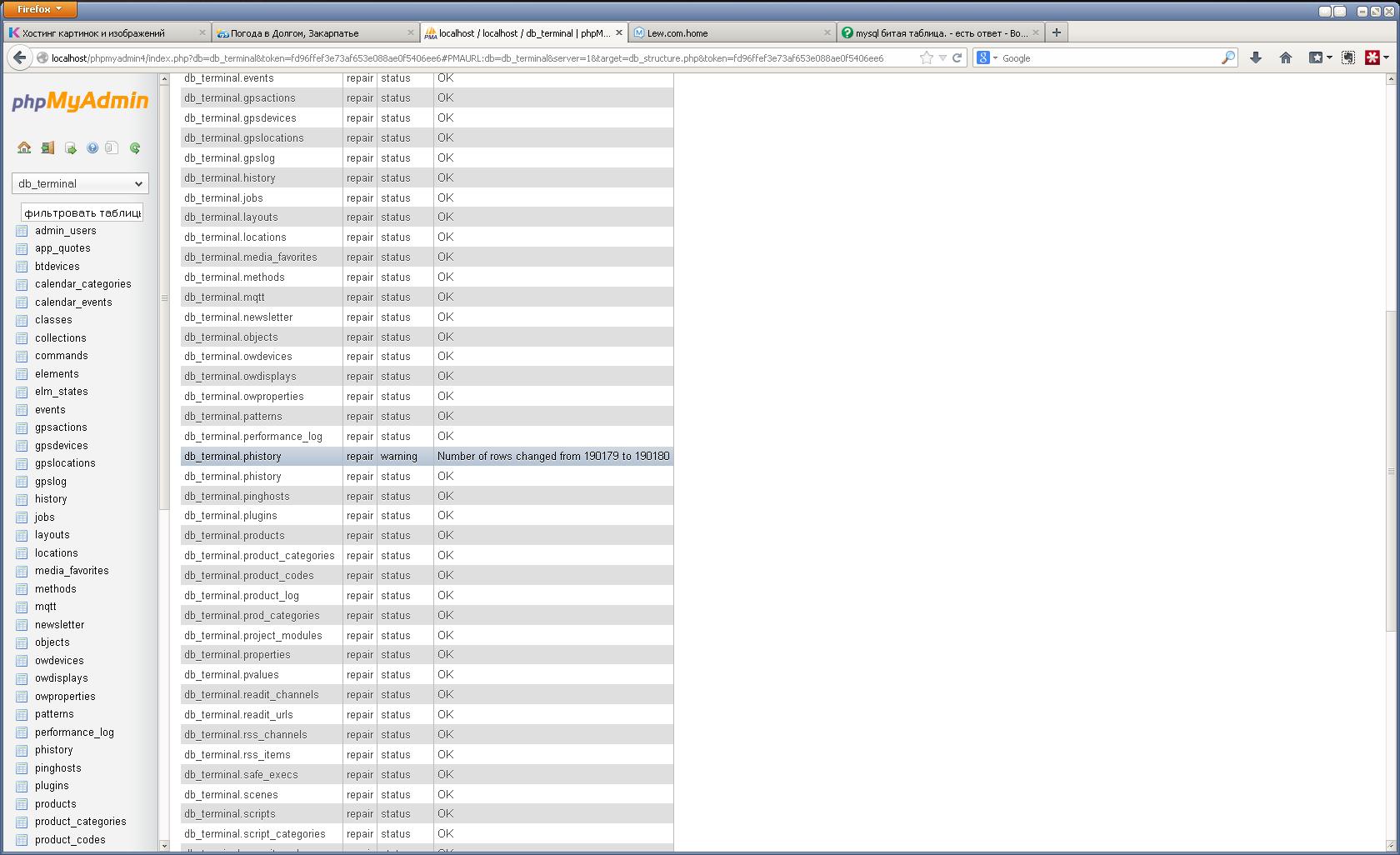Screen dimensions: 1400x855
Task: Switch to the Lew.com.home tab
Action: 731,33
